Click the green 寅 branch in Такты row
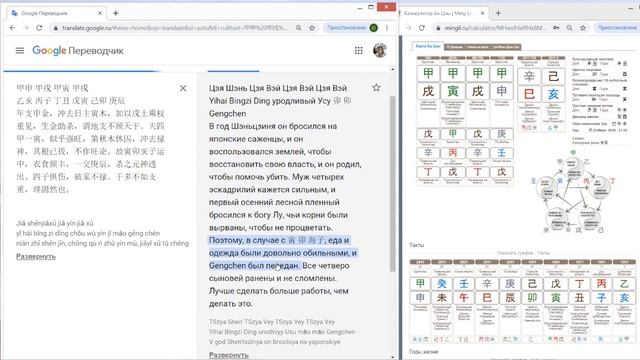 pos(556,297)
